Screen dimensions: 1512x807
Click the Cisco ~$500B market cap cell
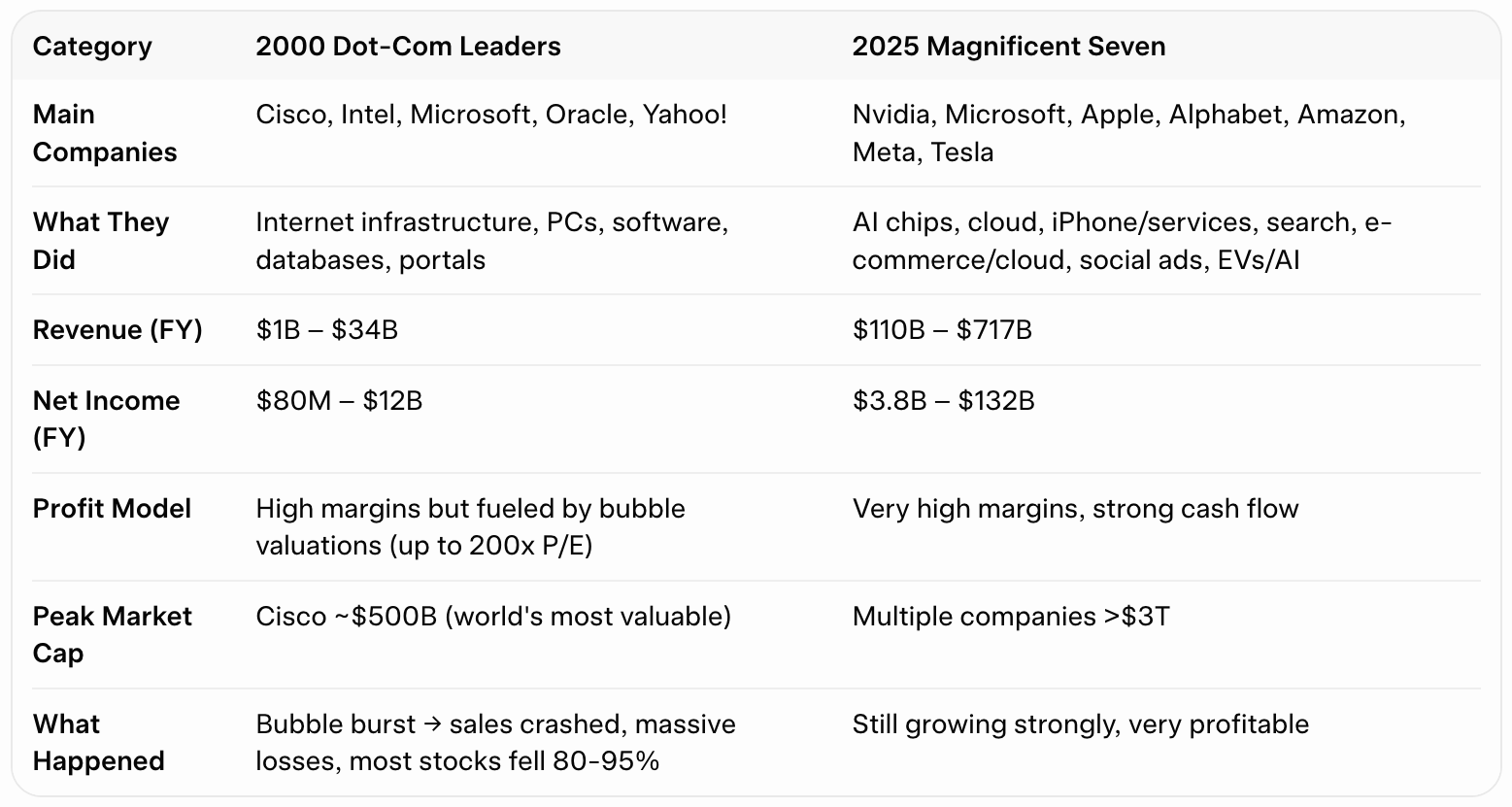pyautogui.click(x=493, y=617)
